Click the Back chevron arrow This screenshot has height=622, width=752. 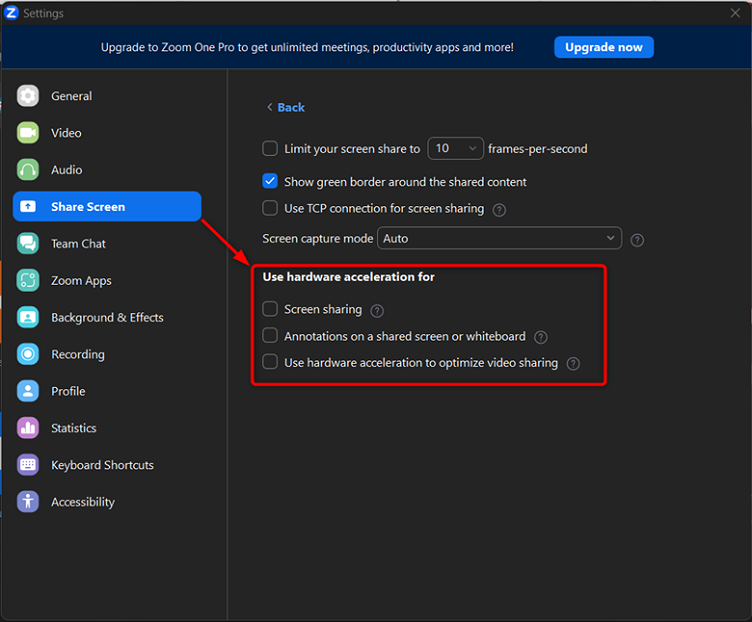pyautogui.click(x=270, y=107)
